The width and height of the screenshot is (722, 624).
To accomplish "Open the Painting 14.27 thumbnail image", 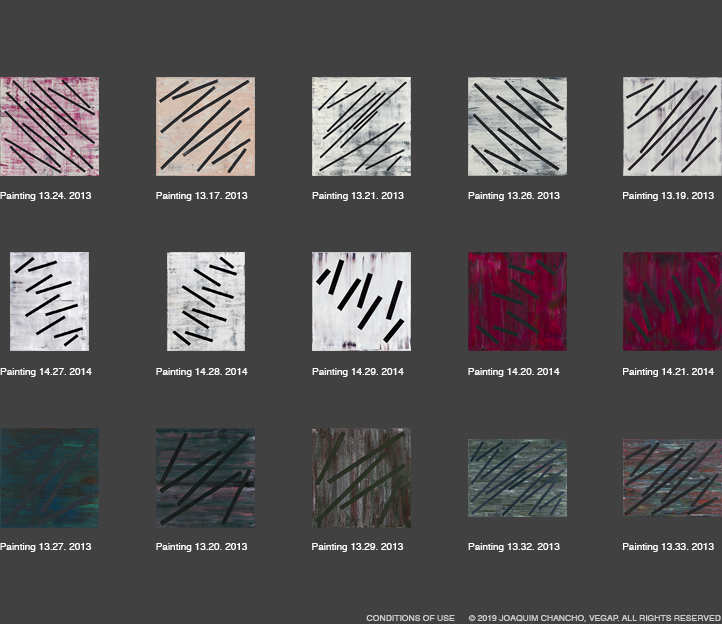I will (x=50, y=301).
